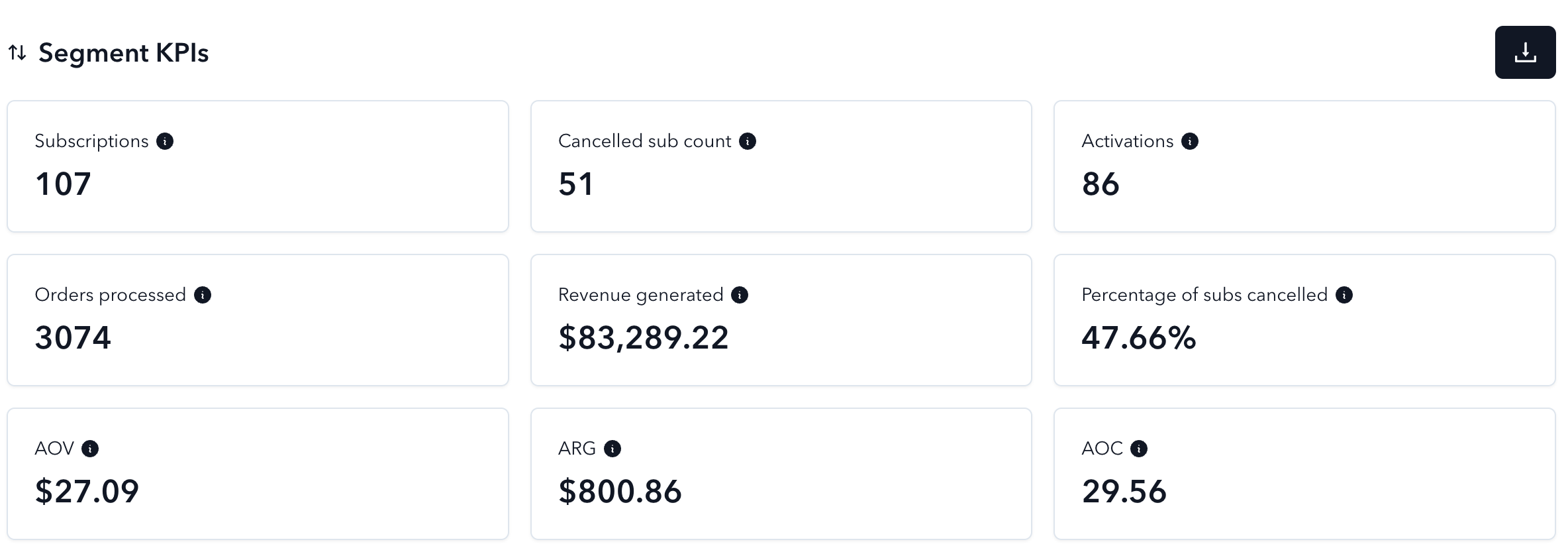Click the sort arrows icon beside Segment KPIs
The width and height of the screenshot is (1568, 558).
coord(17,52)
